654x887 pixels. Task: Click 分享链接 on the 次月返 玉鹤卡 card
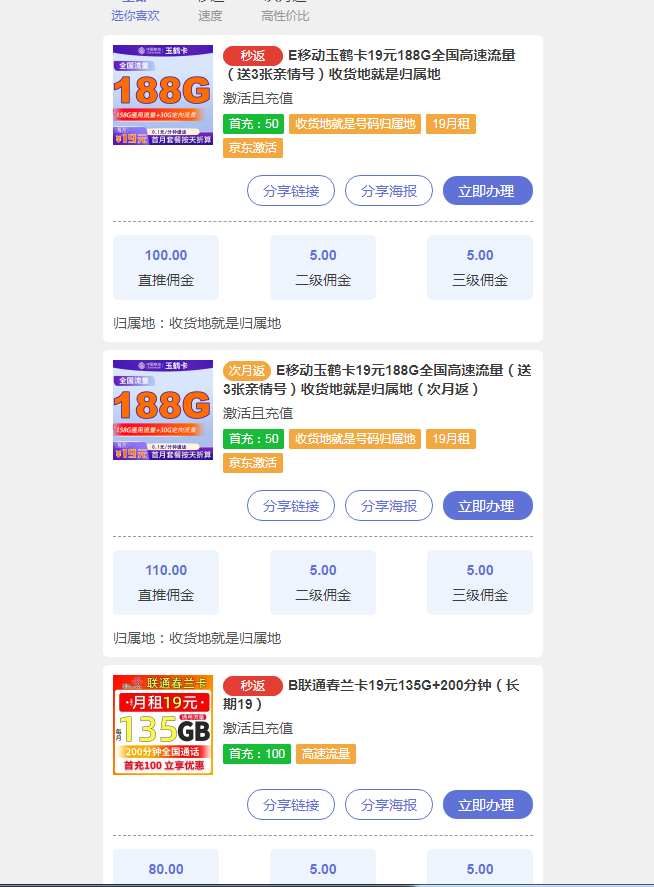[291, 506]
